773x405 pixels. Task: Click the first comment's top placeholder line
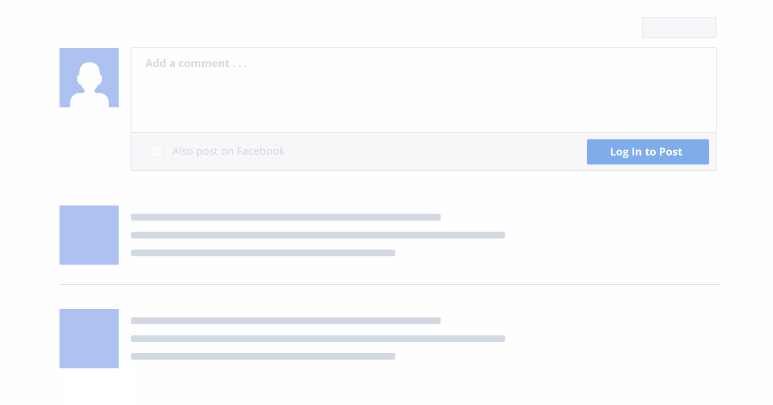[285, 217]
